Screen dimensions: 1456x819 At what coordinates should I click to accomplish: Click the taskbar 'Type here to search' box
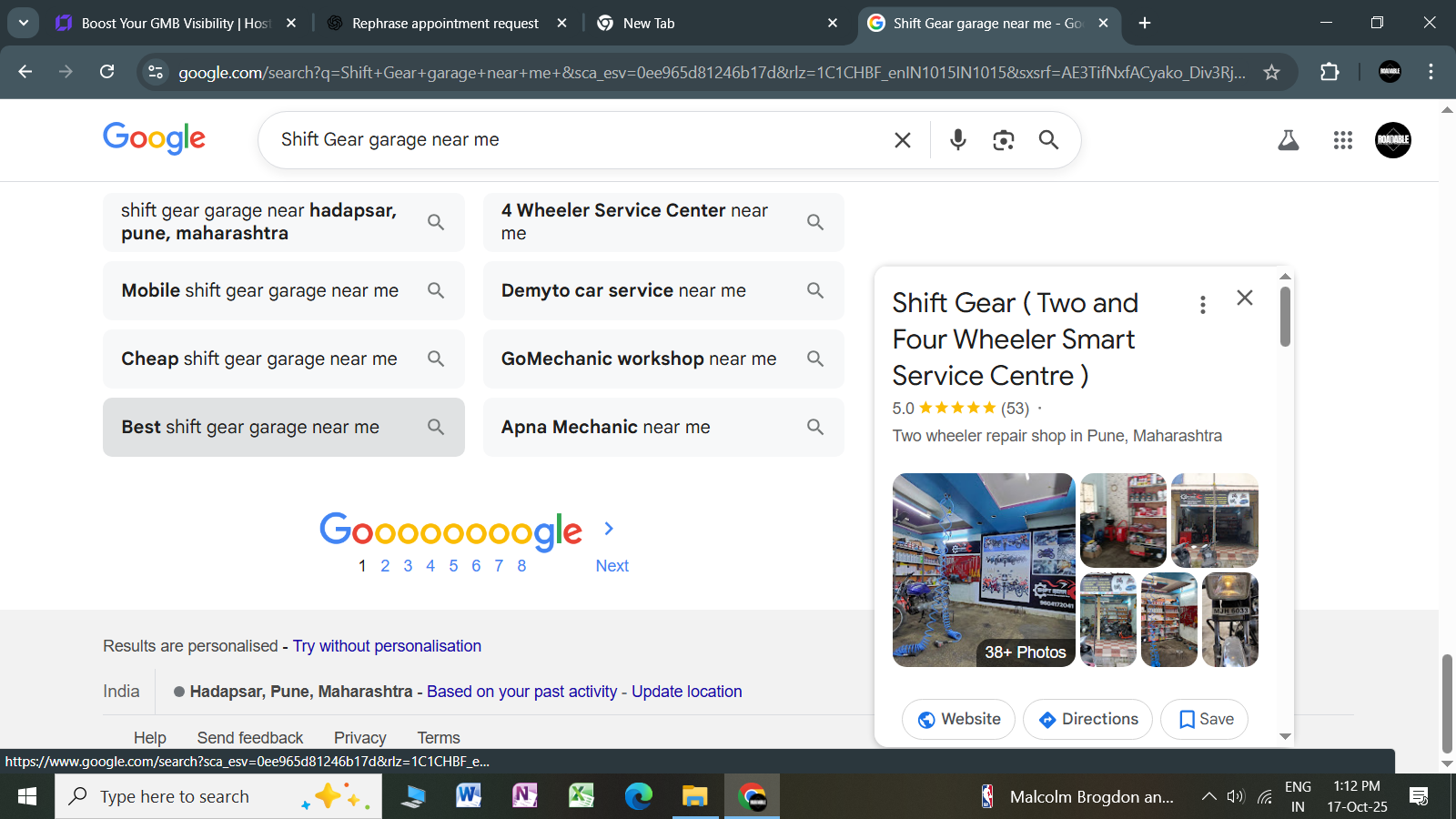(218, 797)
